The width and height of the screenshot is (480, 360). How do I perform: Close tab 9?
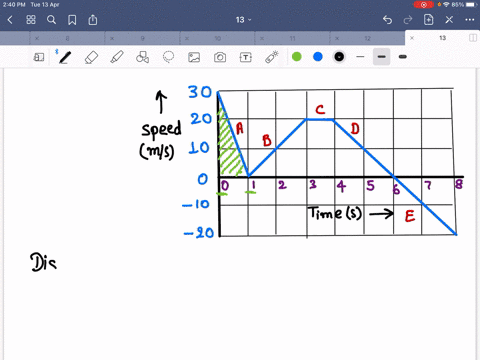click(112, 38)
